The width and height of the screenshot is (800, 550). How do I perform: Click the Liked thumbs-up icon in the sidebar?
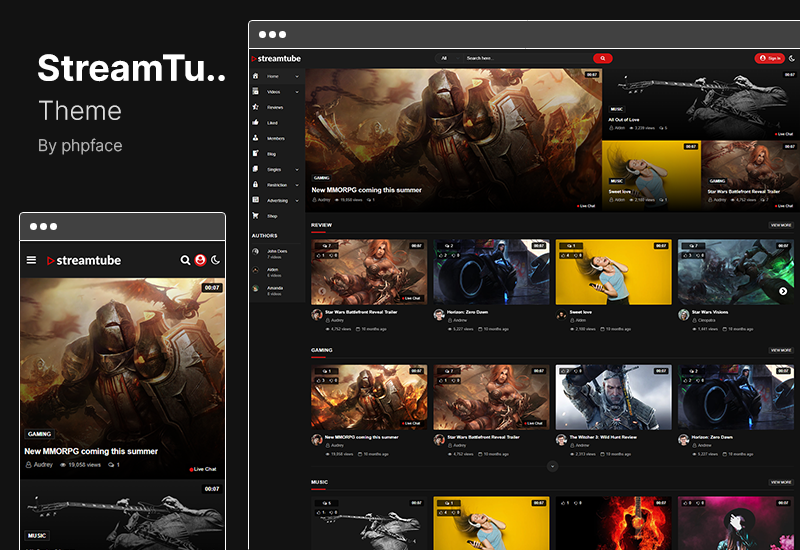(x=256, y=122)
